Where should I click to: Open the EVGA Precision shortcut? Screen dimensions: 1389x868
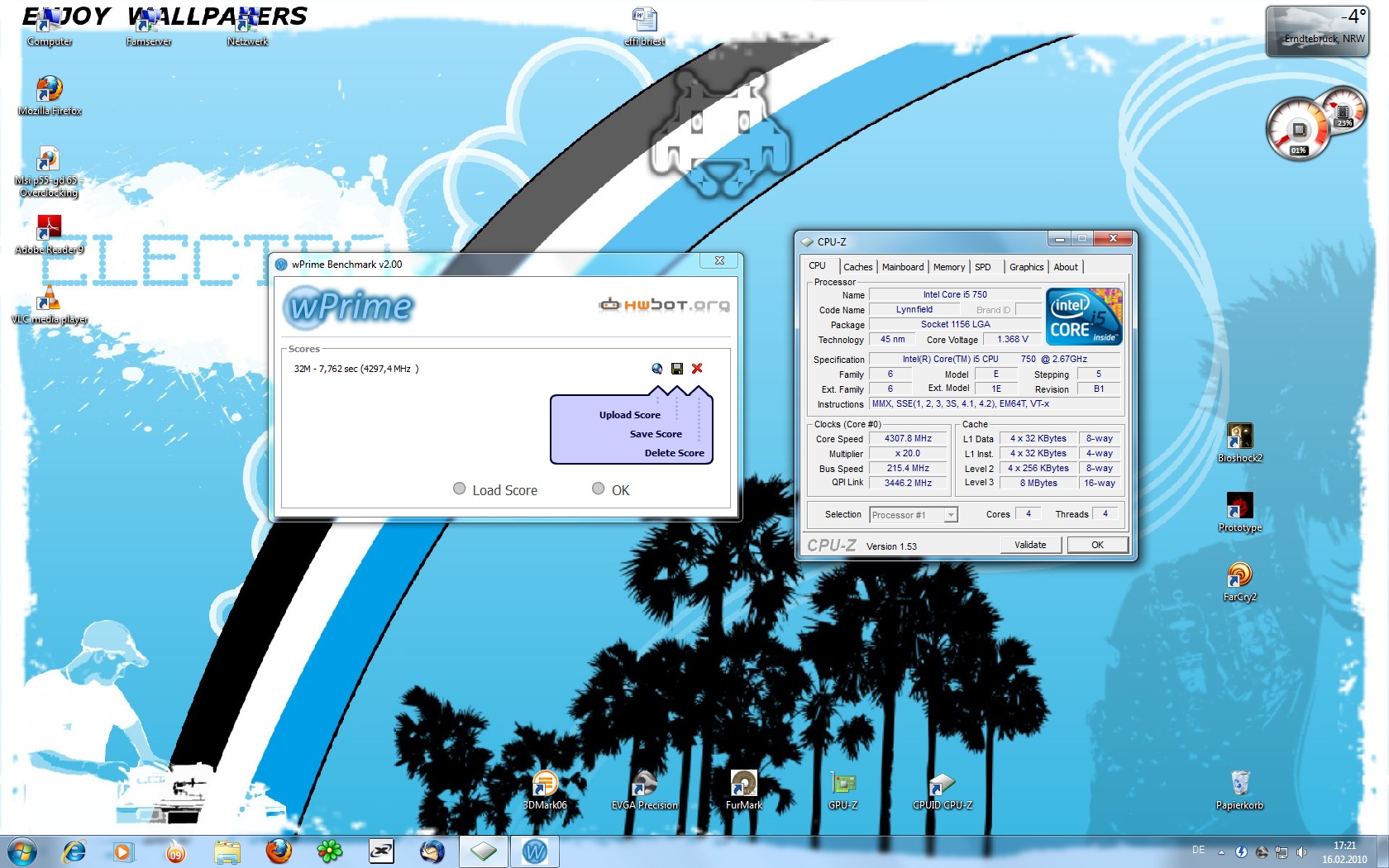pos(644,789)
